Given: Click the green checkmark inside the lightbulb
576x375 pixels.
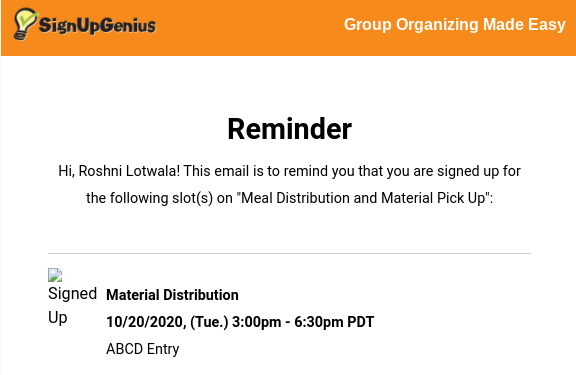Looking at the screenshot, I should click(x=27, y=17).
